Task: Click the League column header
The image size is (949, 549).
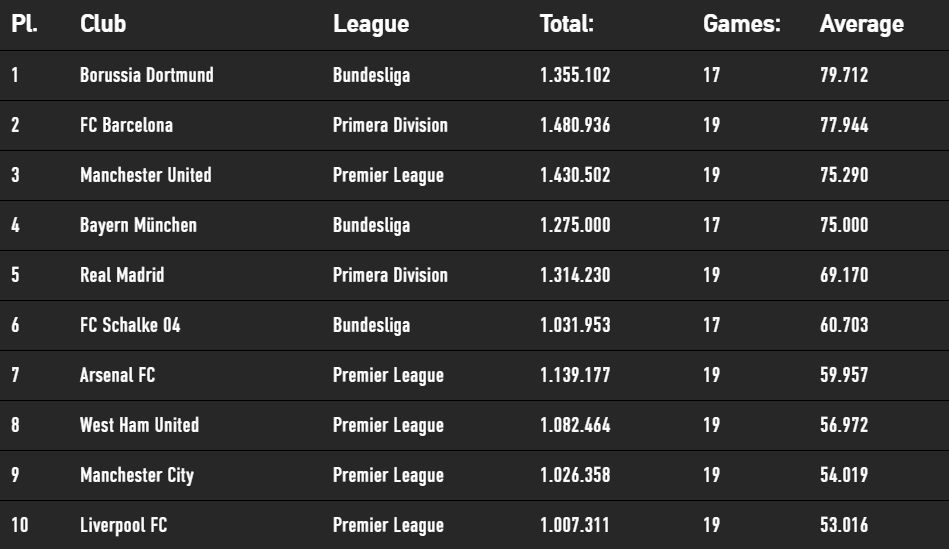Action: pos(371,25)
